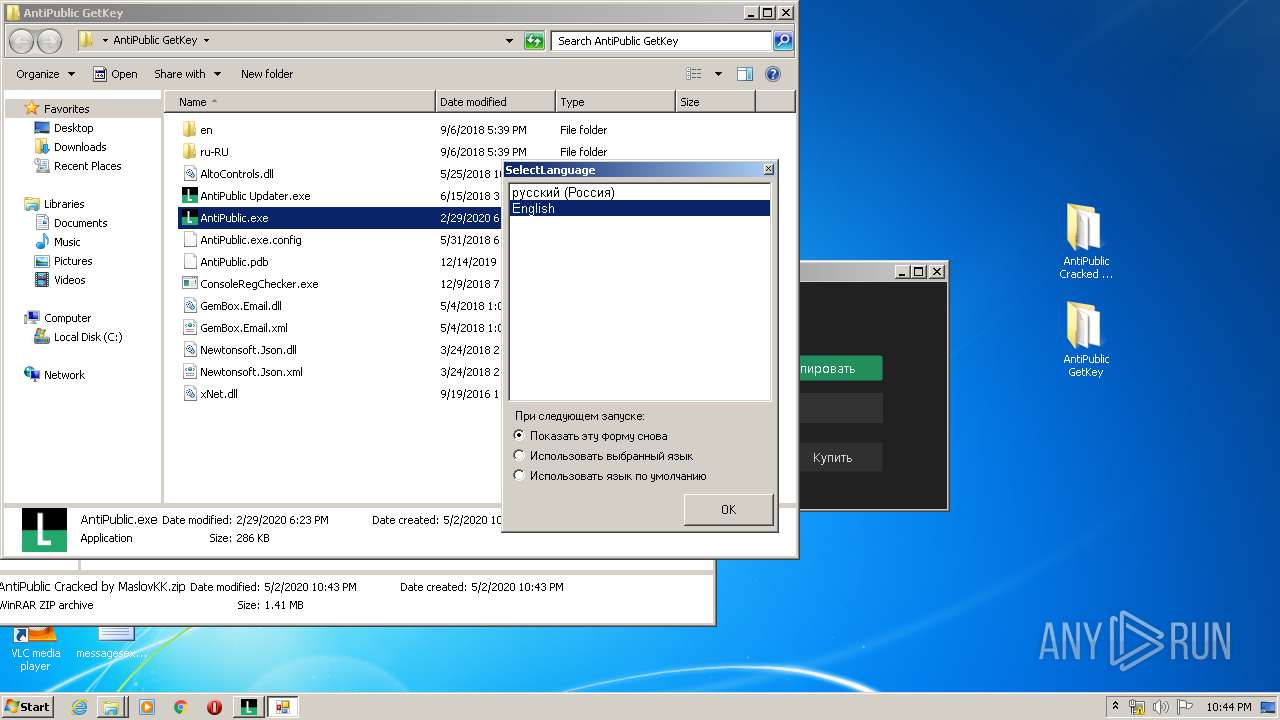This screenshot has height=720, width=1280.
Task: Click the 10:44 PM taskbar clock
Action: (1228, 707)
